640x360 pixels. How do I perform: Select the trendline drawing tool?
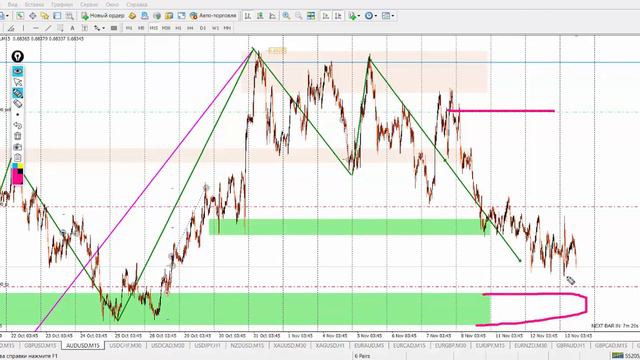[48, 28]
